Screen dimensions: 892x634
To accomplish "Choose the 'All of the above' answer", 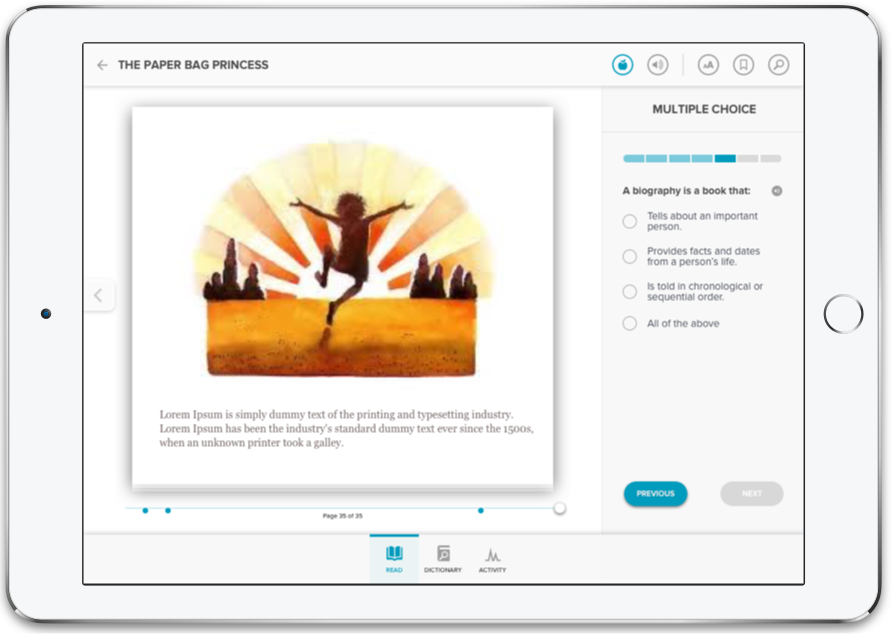I will (630, 323).
